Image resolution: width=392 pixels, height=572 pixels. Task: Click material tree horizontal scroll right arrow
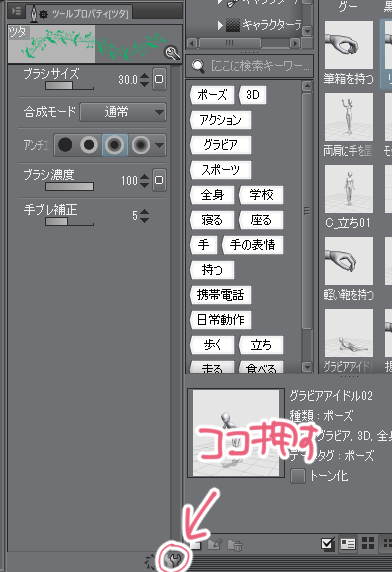pyautogui.click(x=295, y=43)
